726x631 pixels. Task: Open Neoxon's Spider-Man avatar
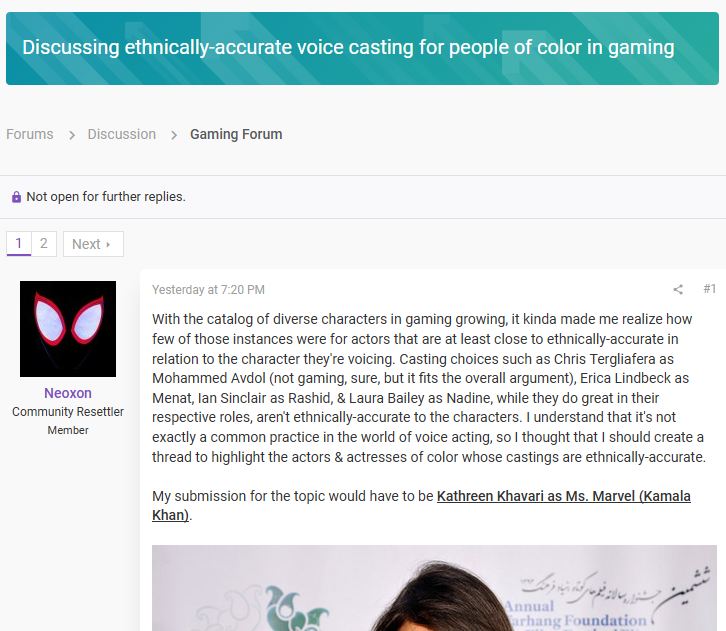[68, 329]
